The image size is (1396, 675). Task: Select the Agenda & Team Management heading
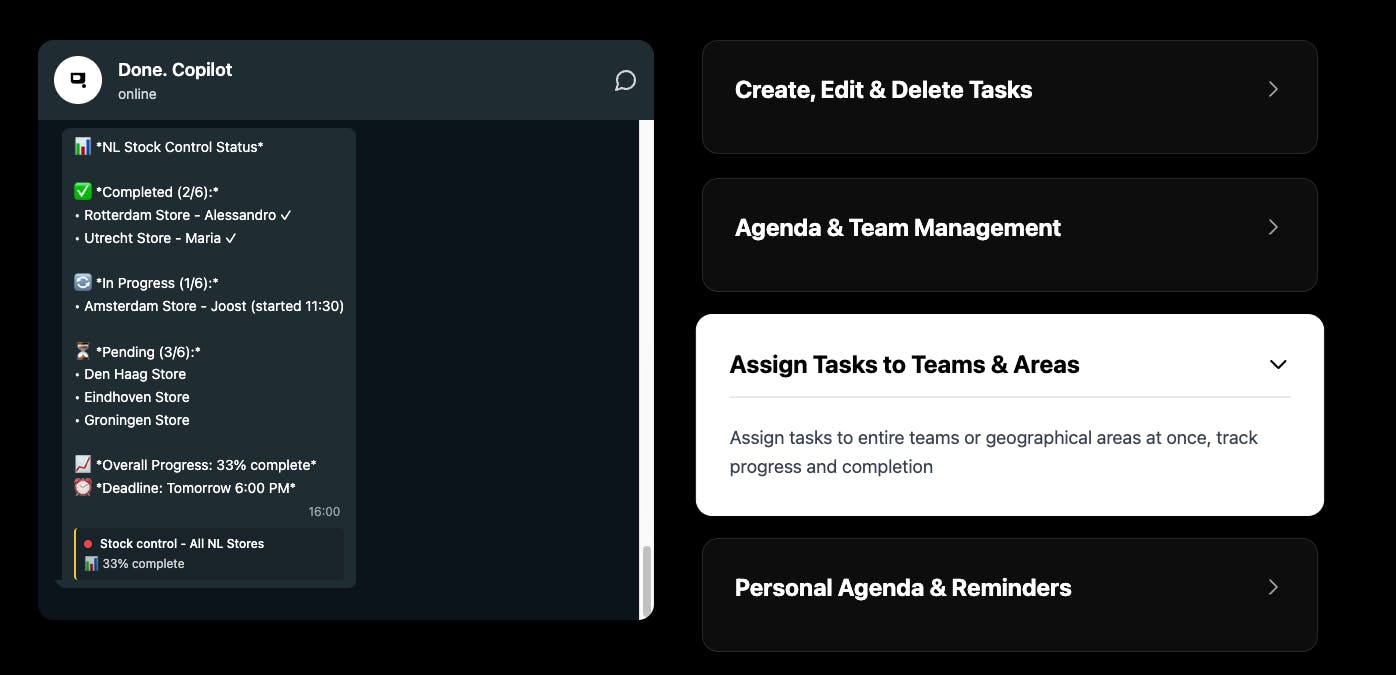[x=898, y=228]
